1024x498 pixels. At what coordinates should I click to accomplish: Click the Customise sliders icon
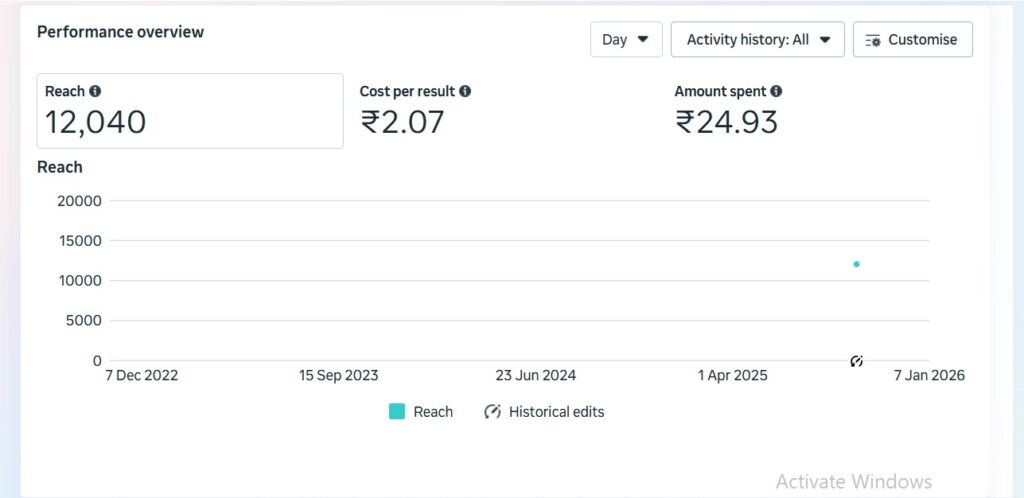click(873, 40)
